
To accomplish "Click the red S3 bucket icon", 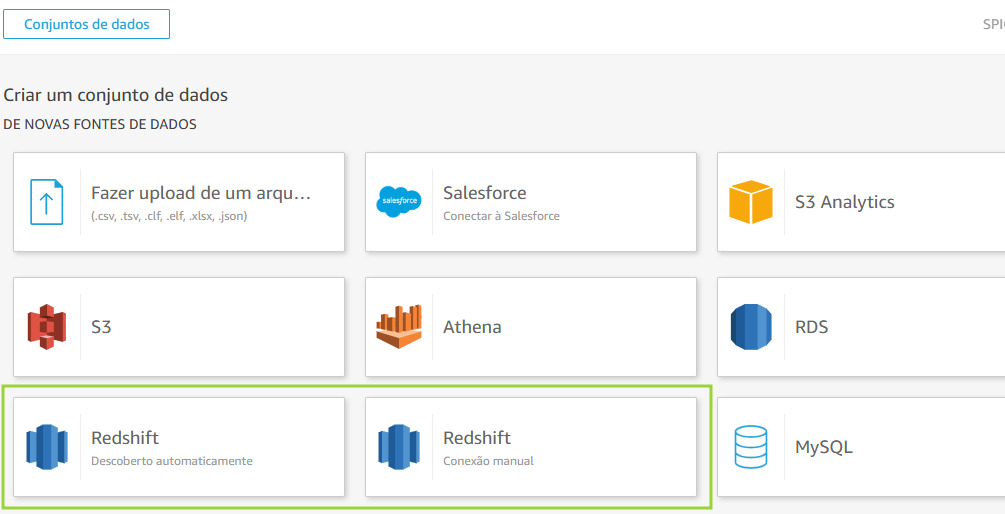I will coord(47,327).
